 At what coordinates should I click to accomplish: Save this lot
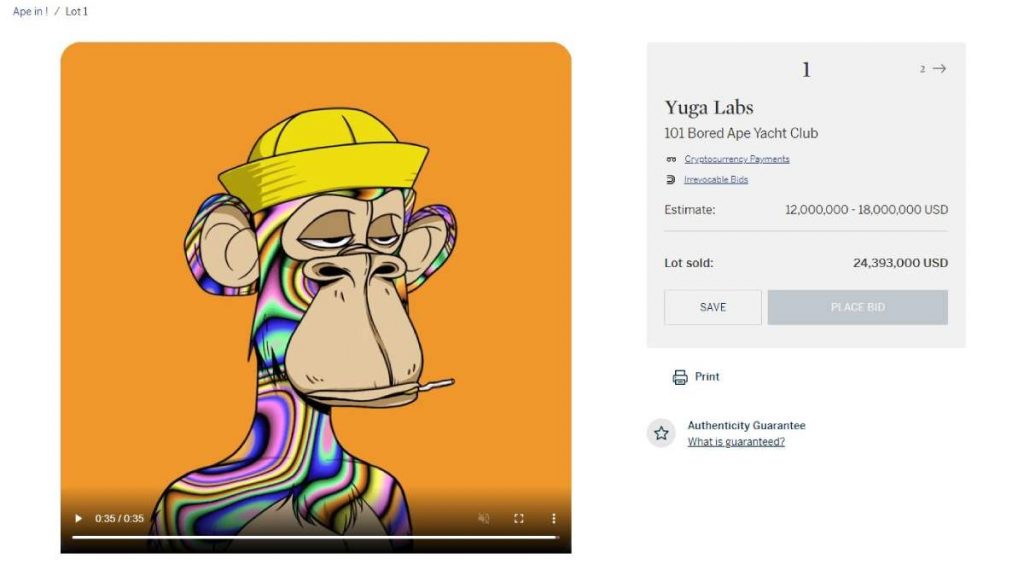point(712,308)
